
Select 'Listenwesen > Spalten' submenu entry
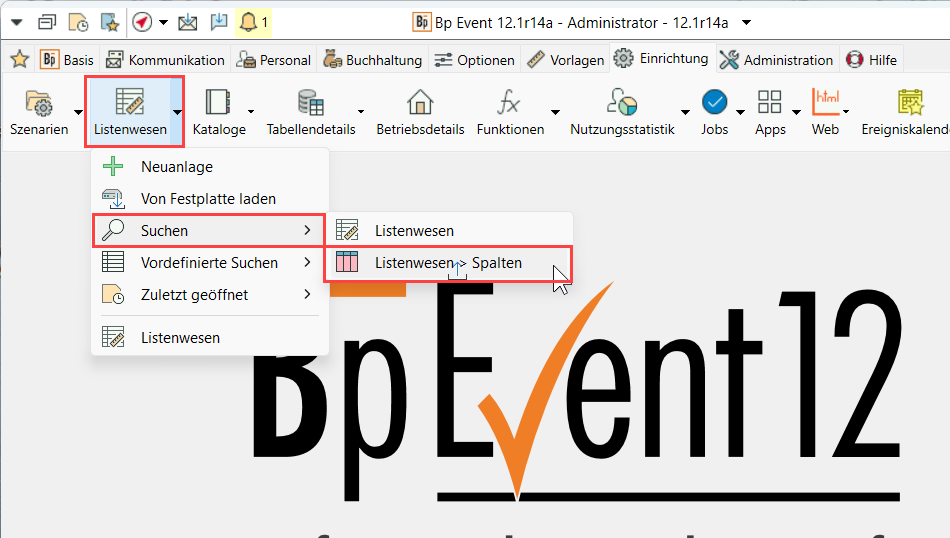(x=448, y=263)
